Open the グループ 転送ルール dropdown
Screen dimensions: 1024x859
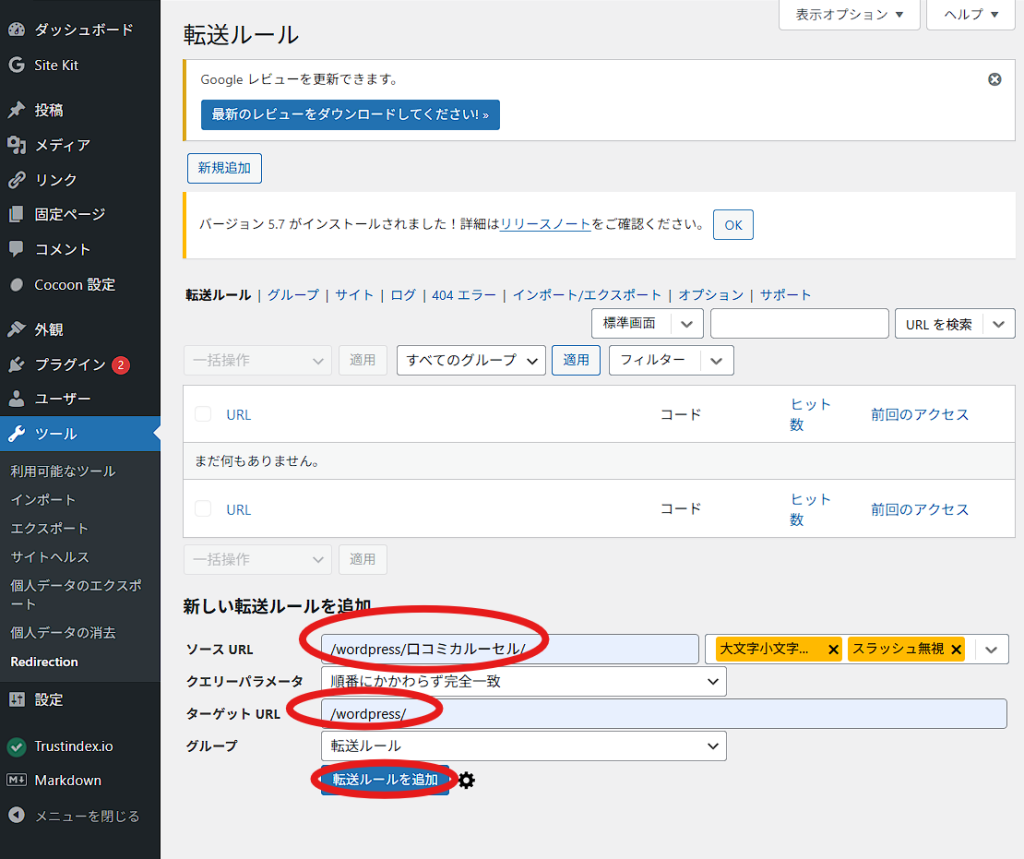click(523, 746)
